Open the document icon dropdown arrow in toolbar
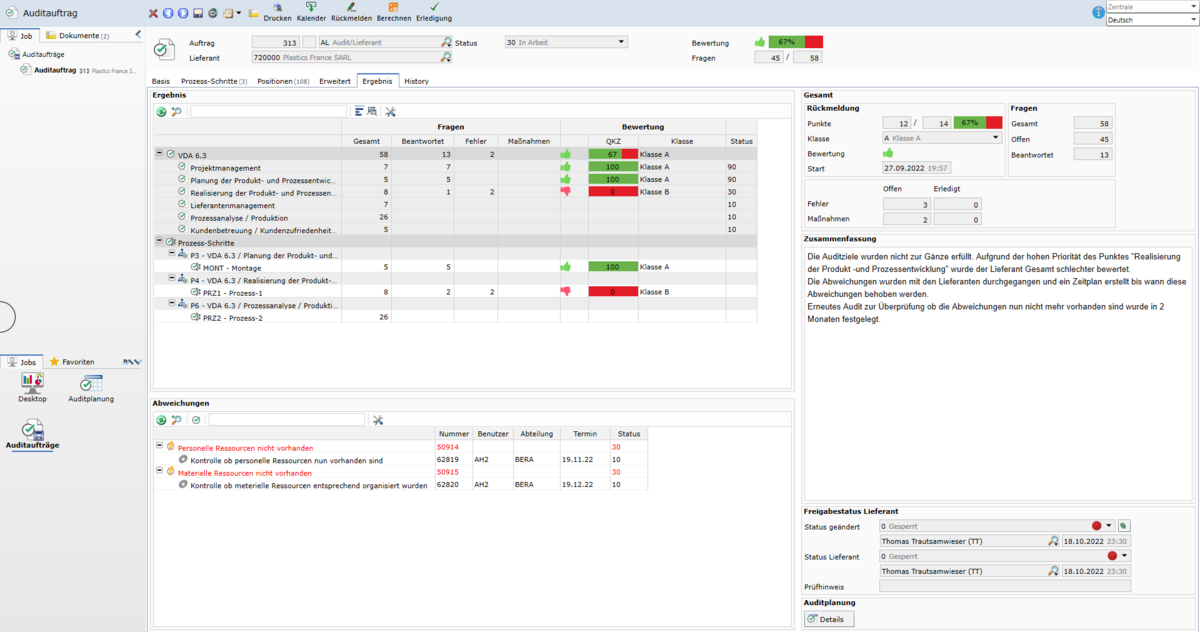 point(240,13)
